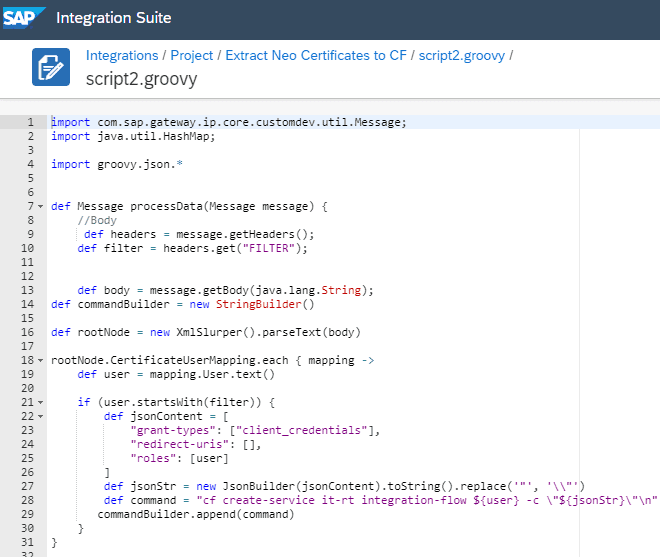Click the user.startsWith(filter) condition
The image size is (660, 557).
click(179, 402)
